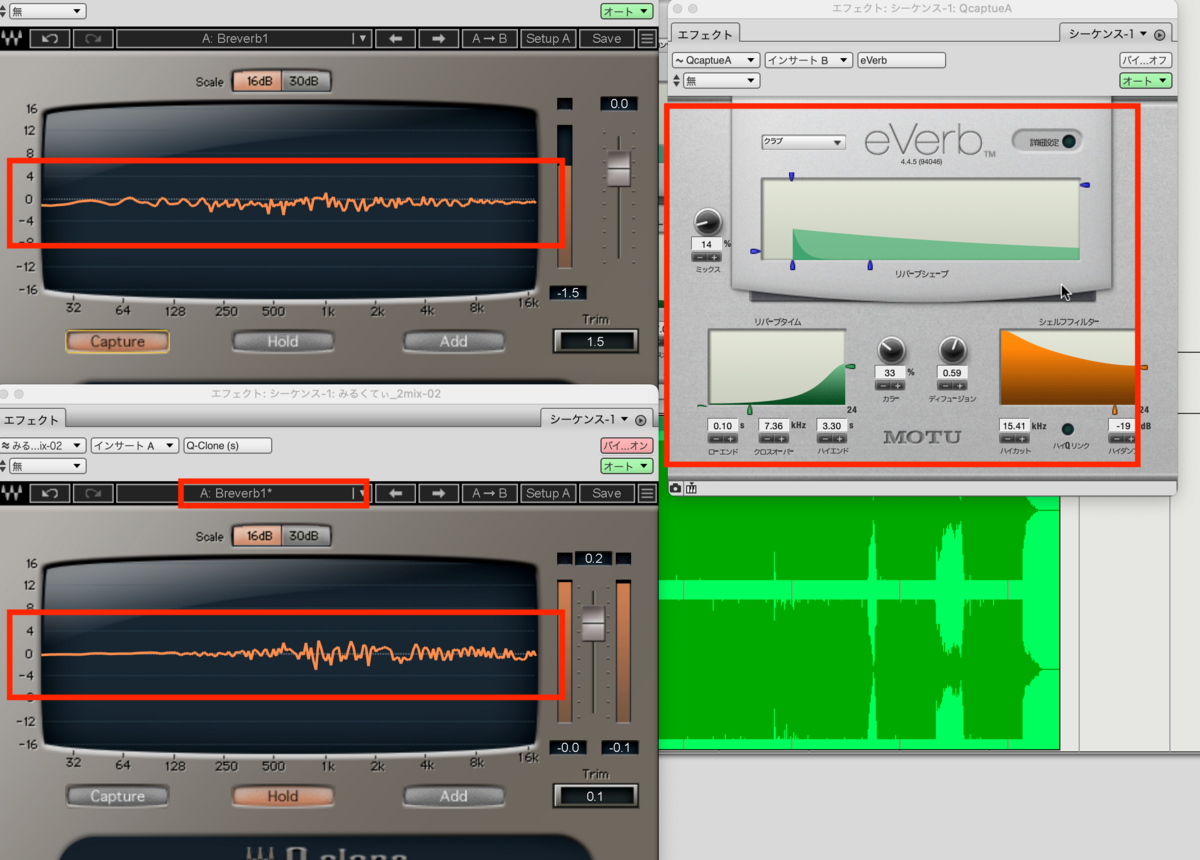1200x860 pixels.
Task: Click plus stepper under カラー 33% value
Action: click(897, 386)
